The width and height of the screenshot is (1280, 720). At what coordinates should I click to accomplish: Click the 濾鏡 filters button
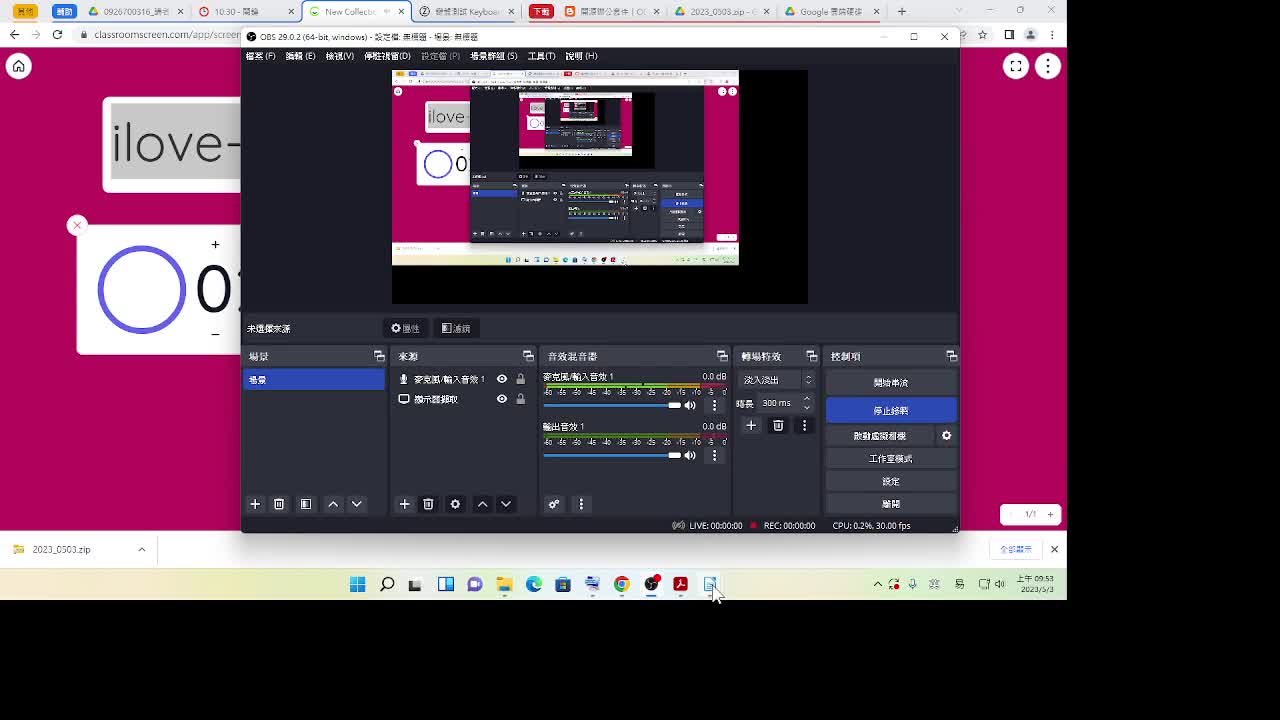pos(456,328)
